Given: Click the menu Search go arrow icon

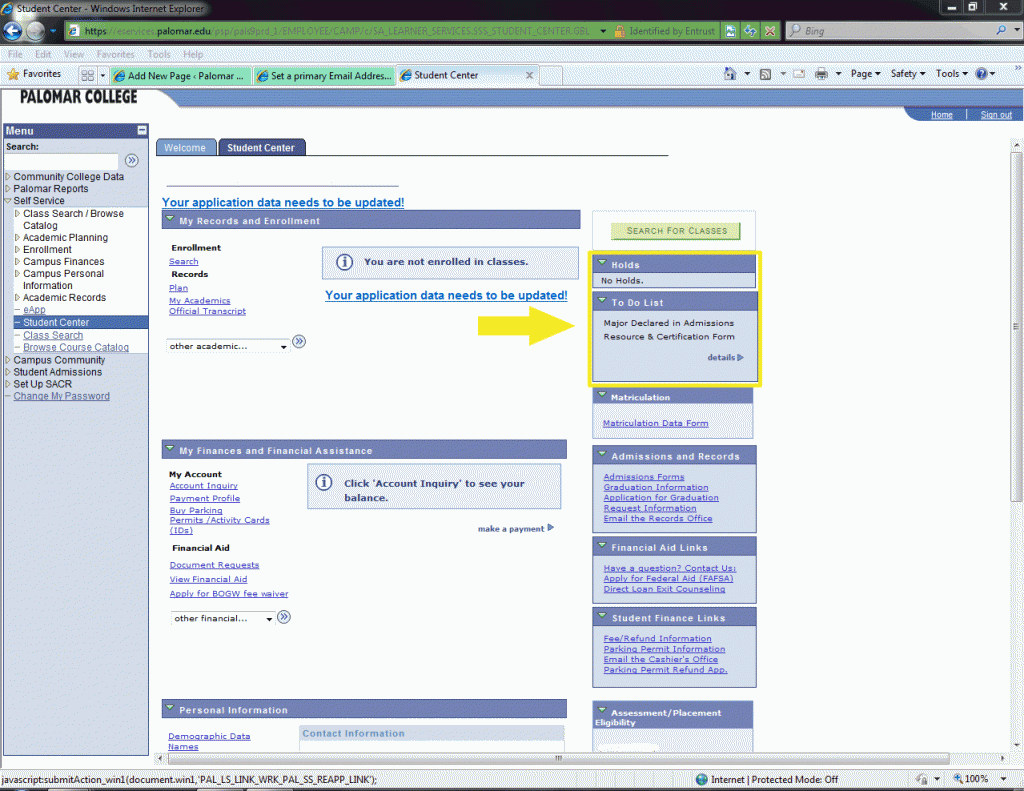Looking at the screenshot, I should [x=132, y=160].
